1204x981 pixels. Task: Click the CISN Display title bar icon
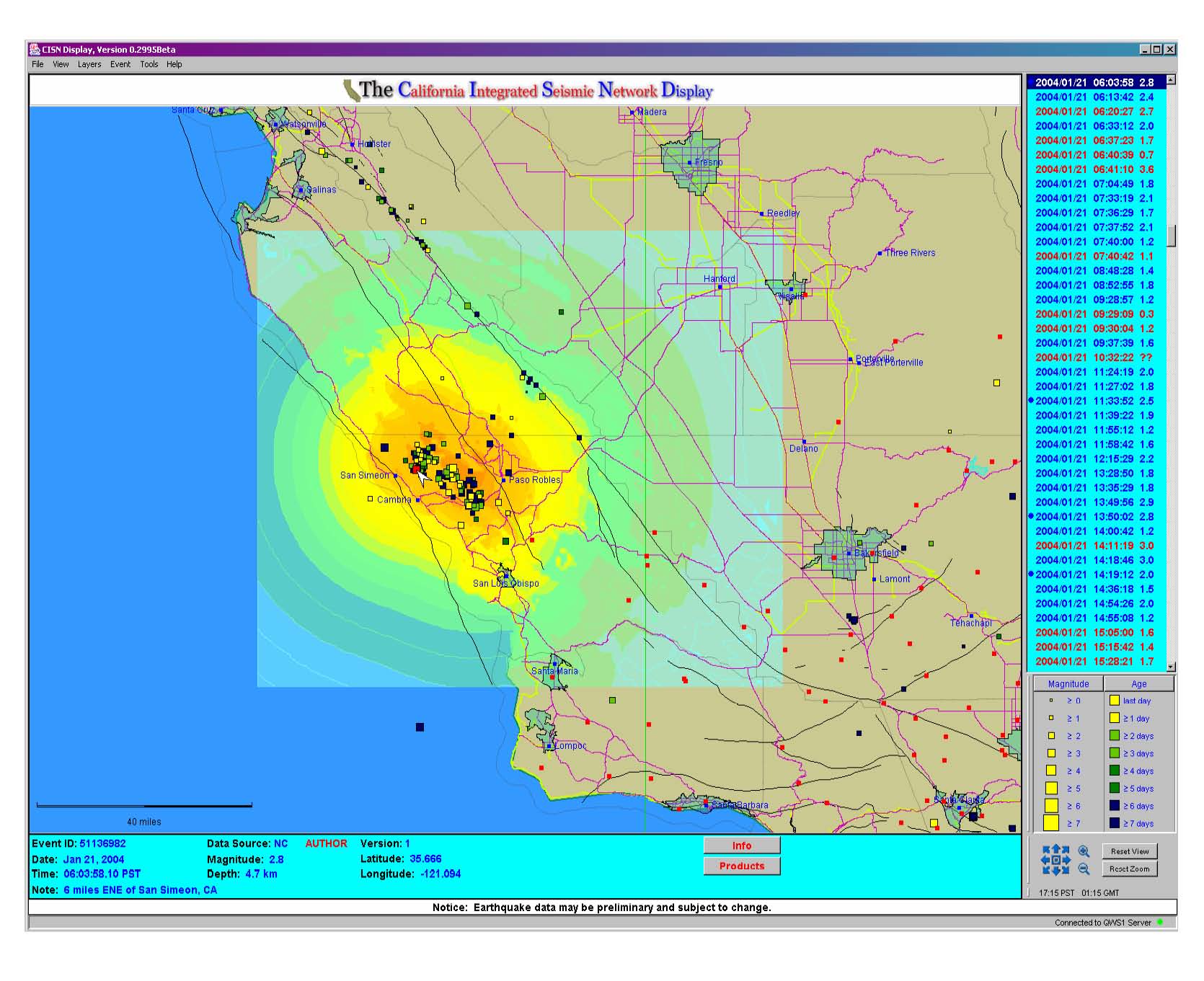34,49
